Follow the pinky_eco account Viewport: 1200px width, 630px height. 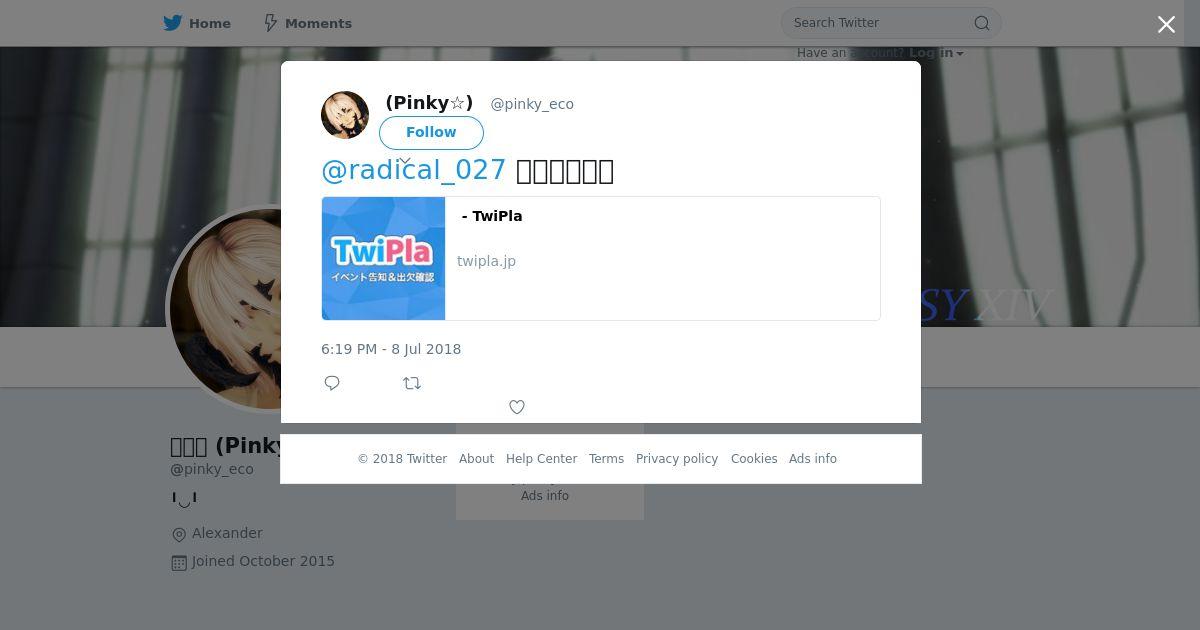click(431, 133)
